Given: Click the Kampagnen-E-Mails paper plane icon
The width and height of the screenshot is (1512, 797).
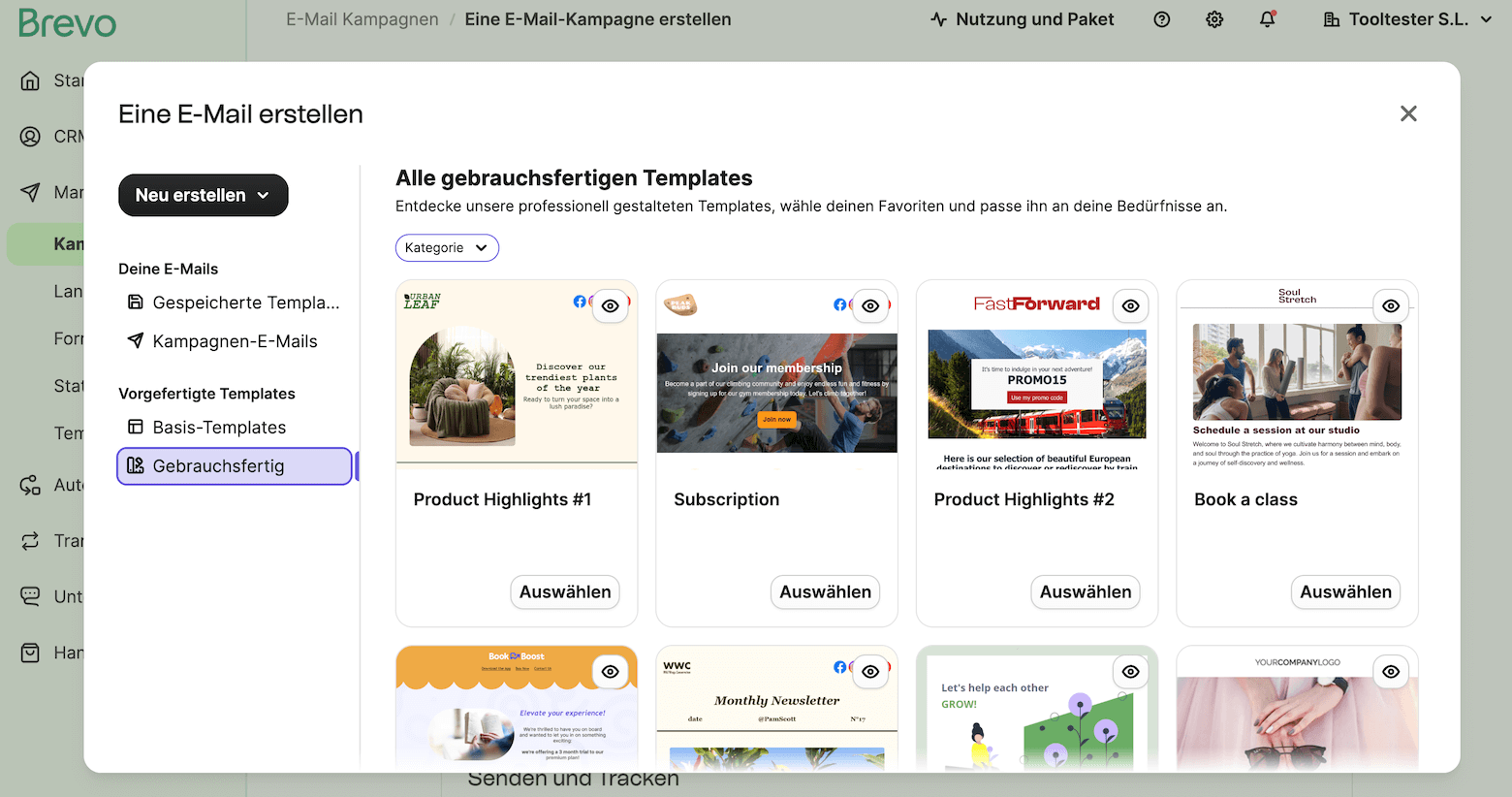Looking at the screenshot, I should (x=136, y=341).
